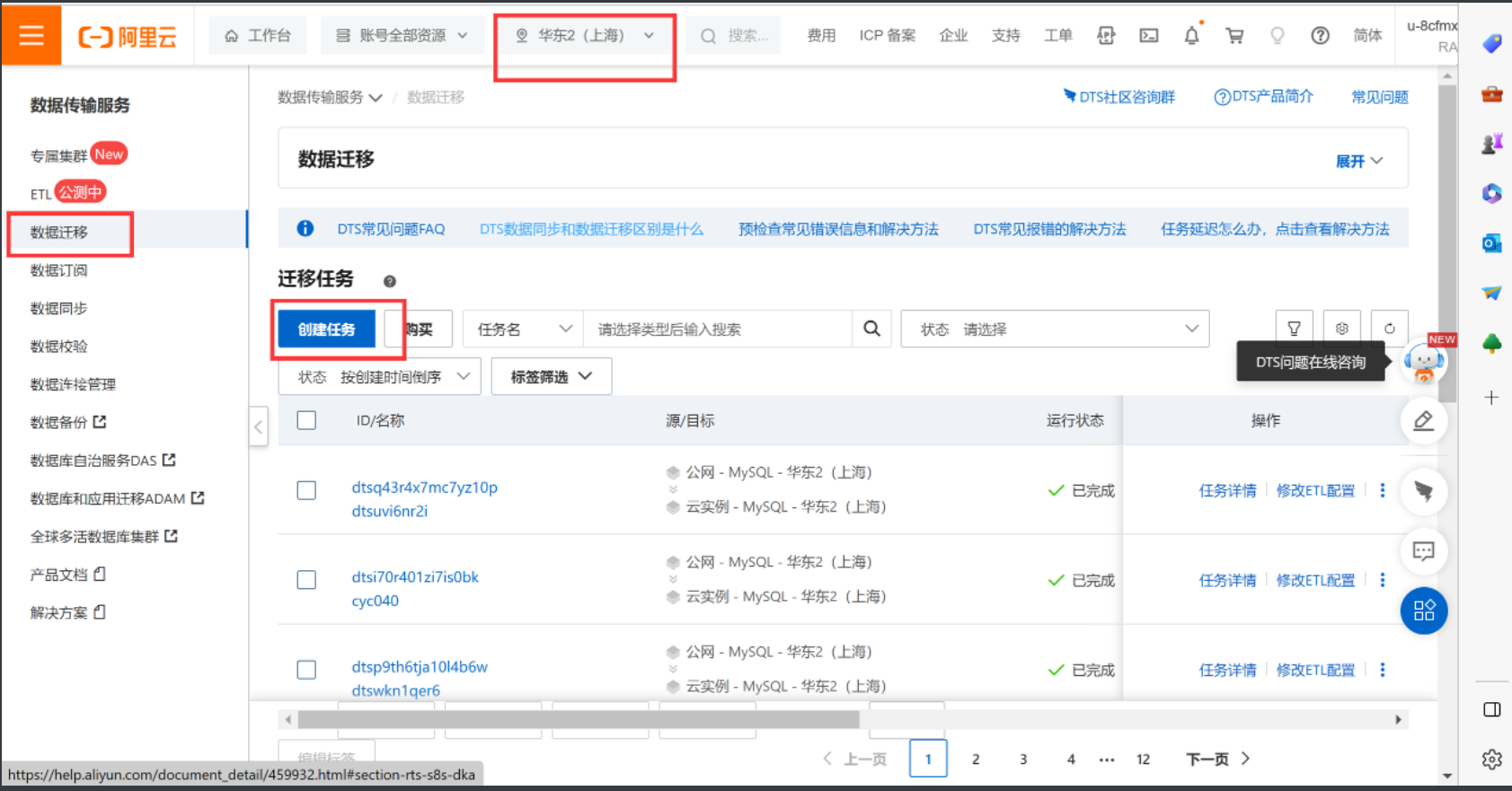This screenshot has width=1512, height=791.
Task: Open the 费用 menu in top bar
Action: pos(821,35)
